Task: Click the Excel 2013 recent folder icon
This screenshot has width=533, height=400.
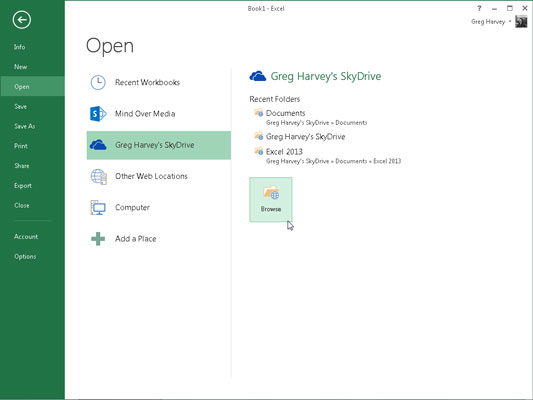Action: 259,151
